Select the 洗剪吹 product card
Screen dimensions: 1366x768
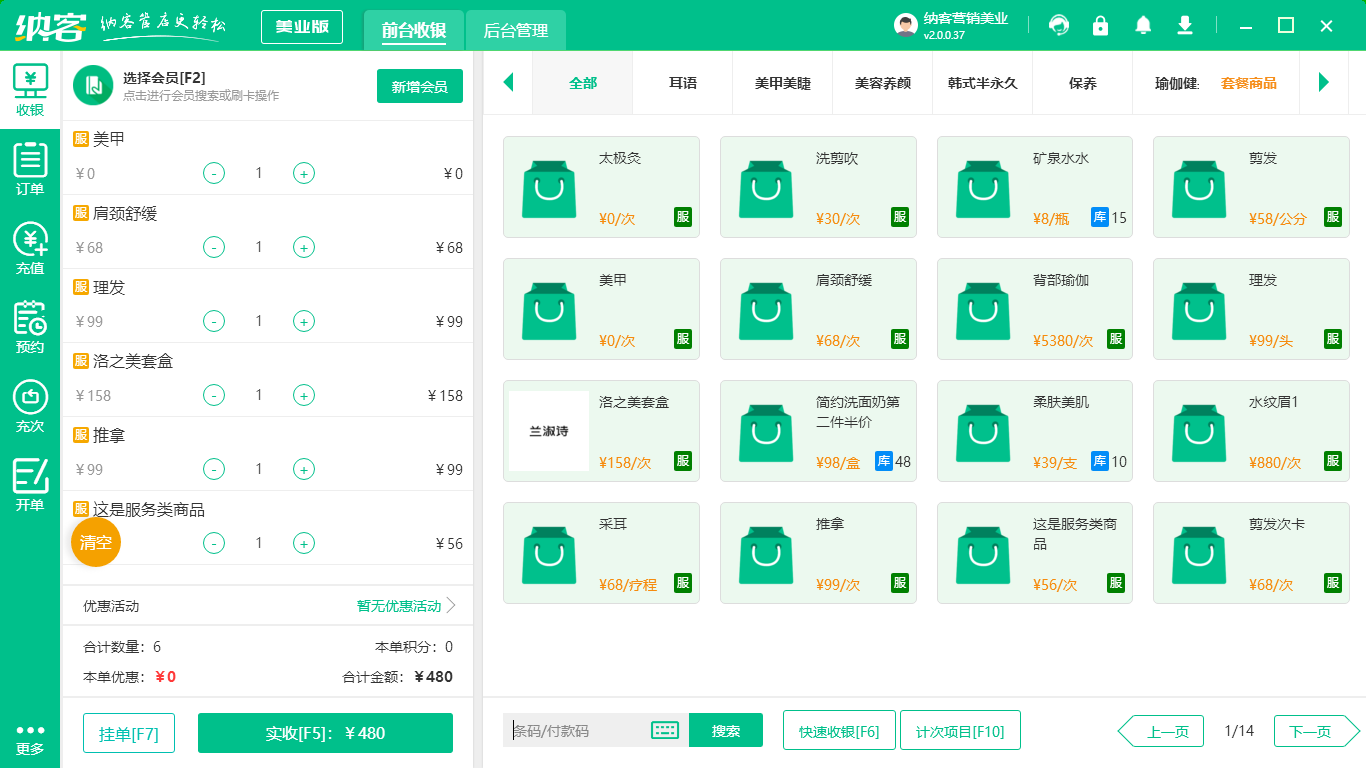[x=818, y=187]
